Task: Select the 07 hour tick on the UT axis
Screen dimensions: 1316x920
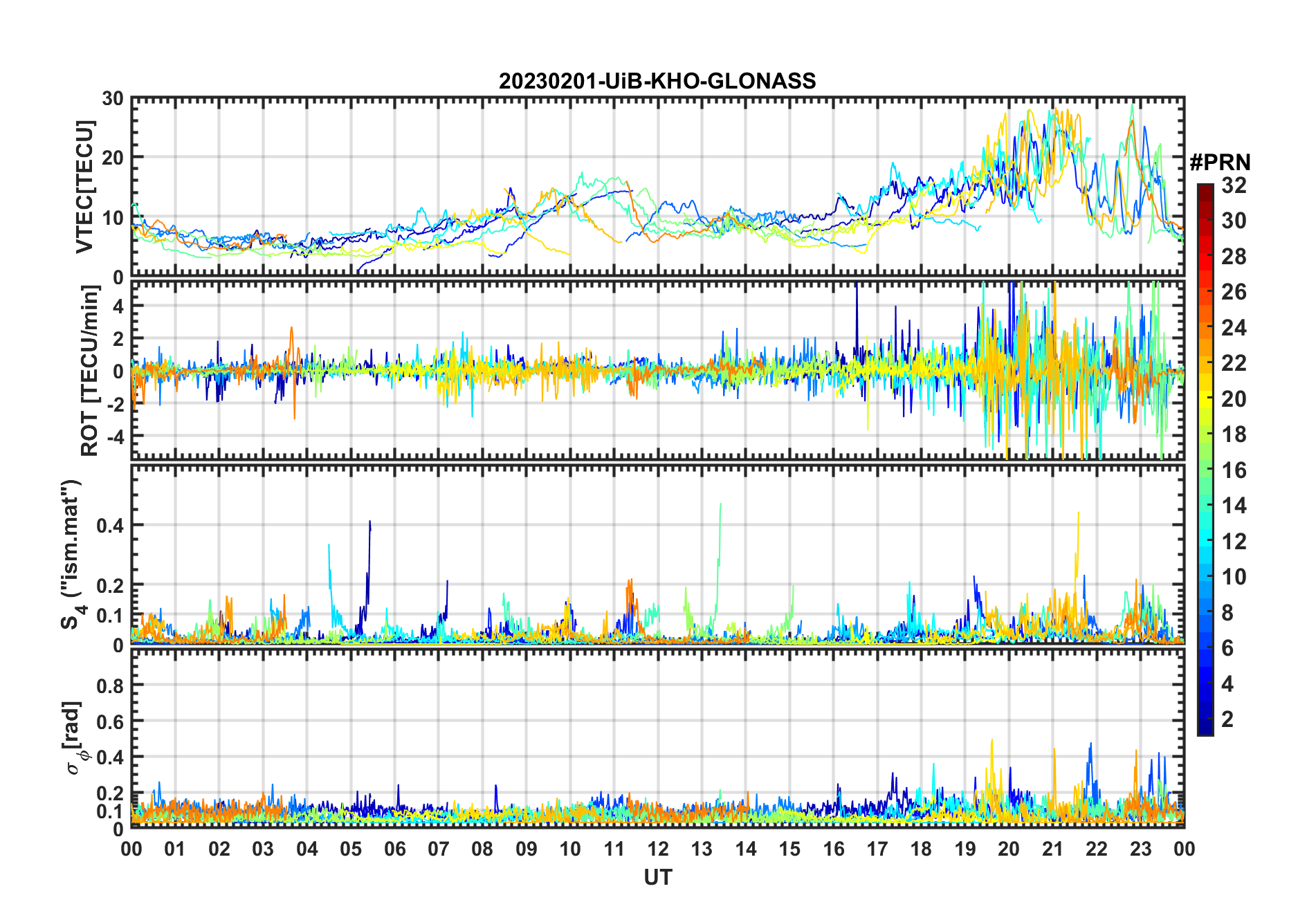Action: click(439, 849)
